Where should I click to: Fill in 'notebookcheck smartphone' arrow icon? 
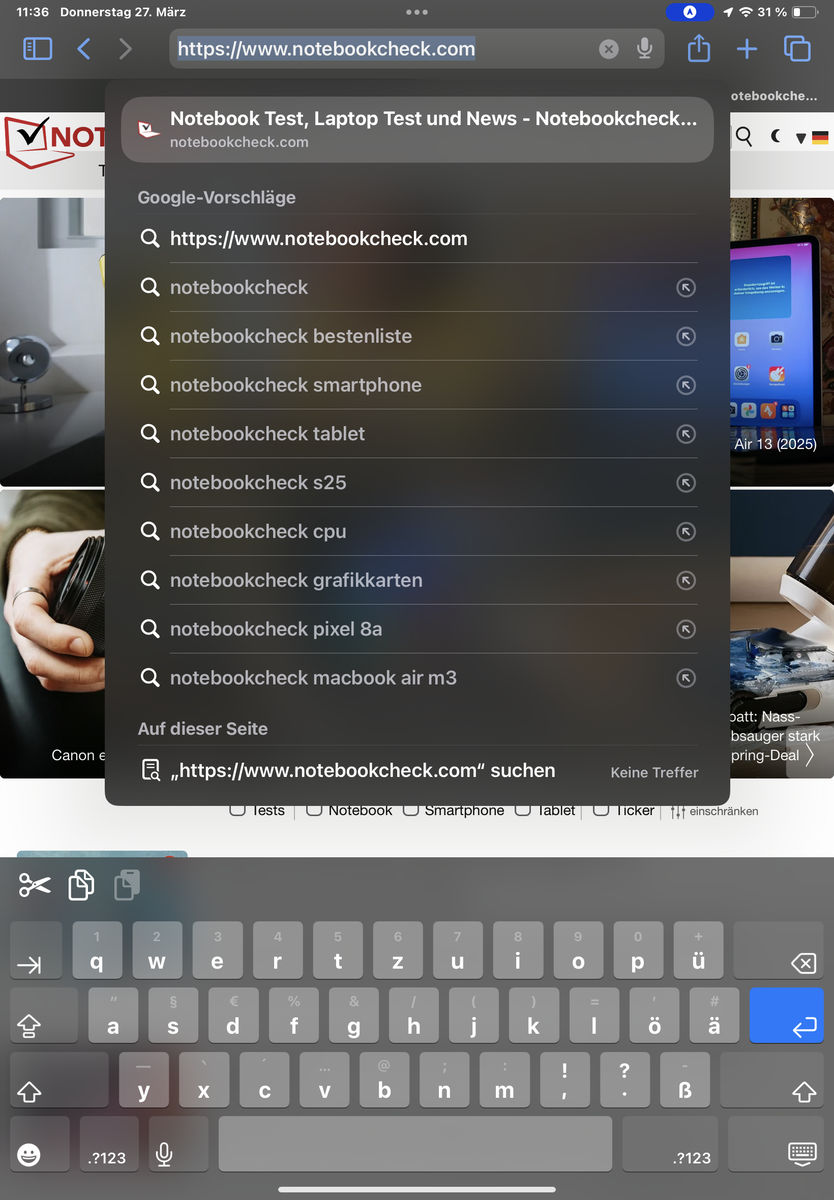686,385
